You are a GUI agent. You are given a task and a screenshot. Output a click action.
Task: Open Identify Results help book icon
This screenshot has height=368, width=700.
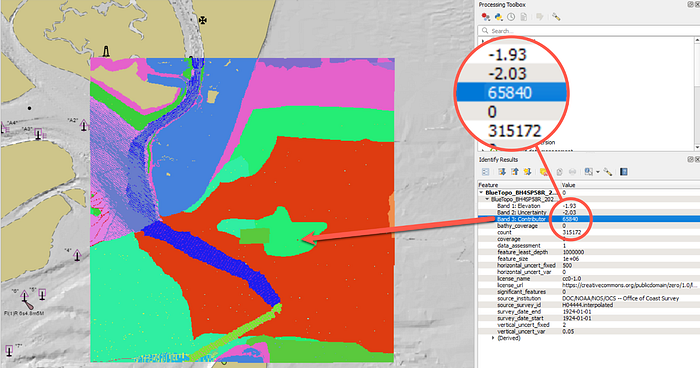(624, 172)
